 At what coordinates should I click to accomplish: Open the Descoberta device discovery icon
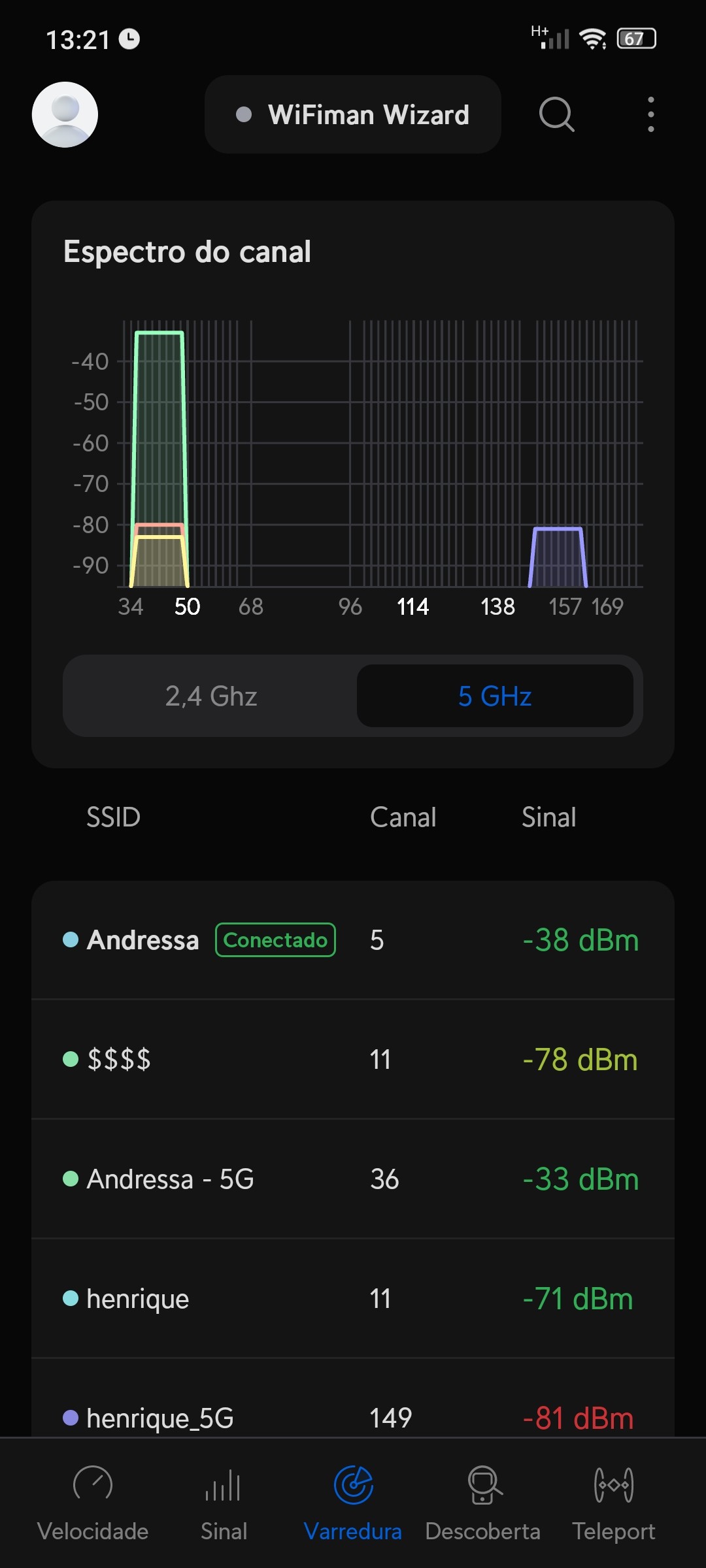pos(483,1486)
